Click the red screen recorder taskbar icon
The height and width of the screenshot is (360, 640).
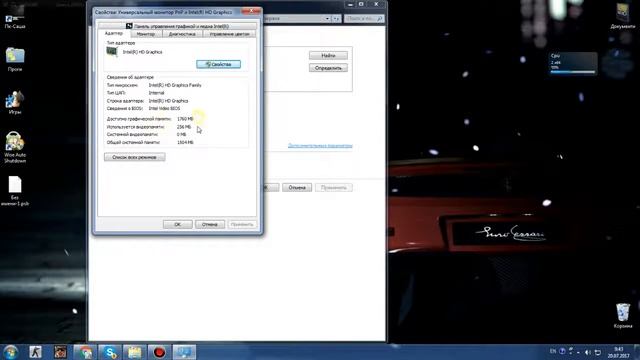(159, 352)
